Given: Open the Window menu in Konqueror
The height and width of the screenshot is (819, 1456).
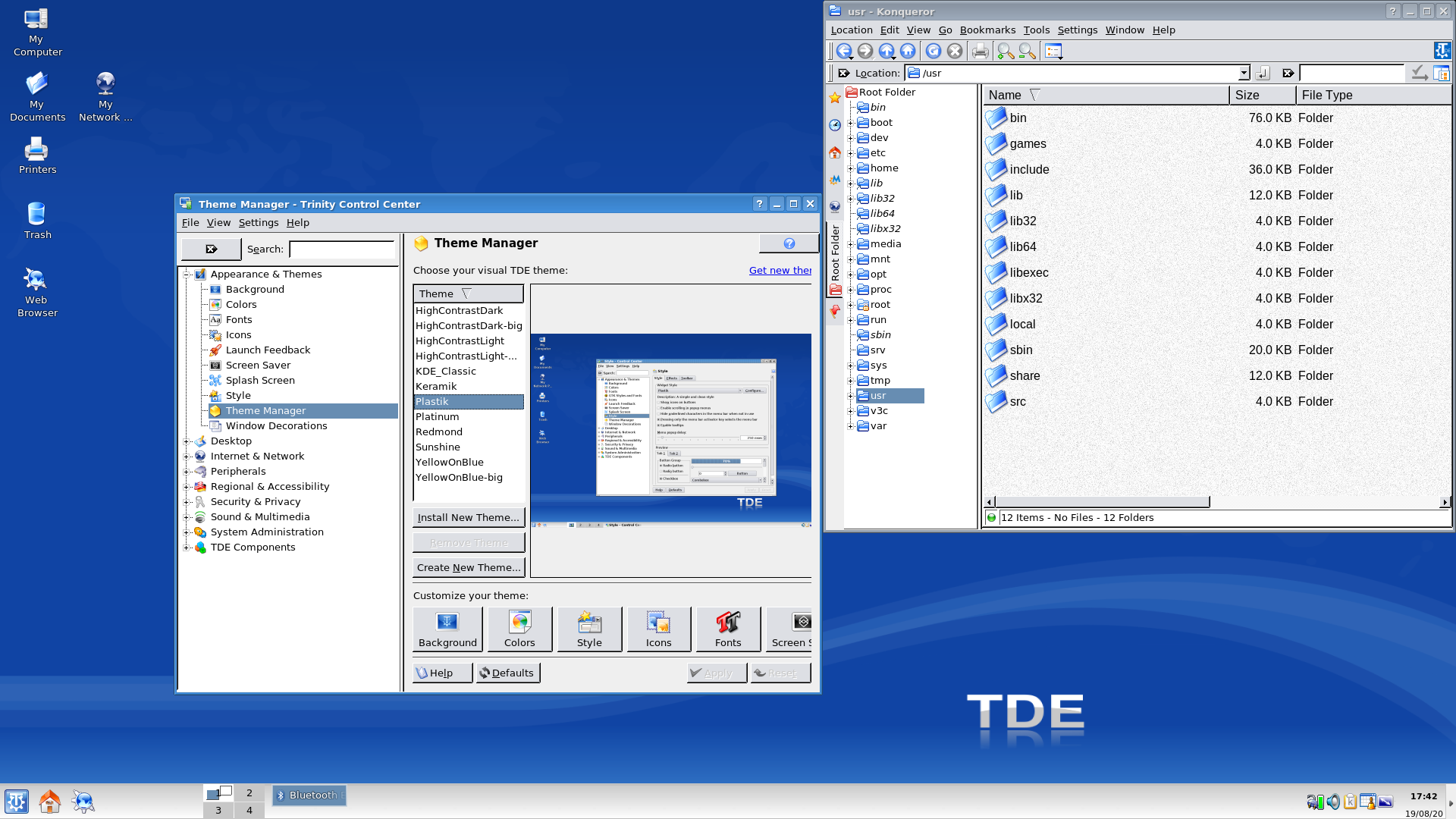Looking at the screenshot, I should click(1125, 30).
